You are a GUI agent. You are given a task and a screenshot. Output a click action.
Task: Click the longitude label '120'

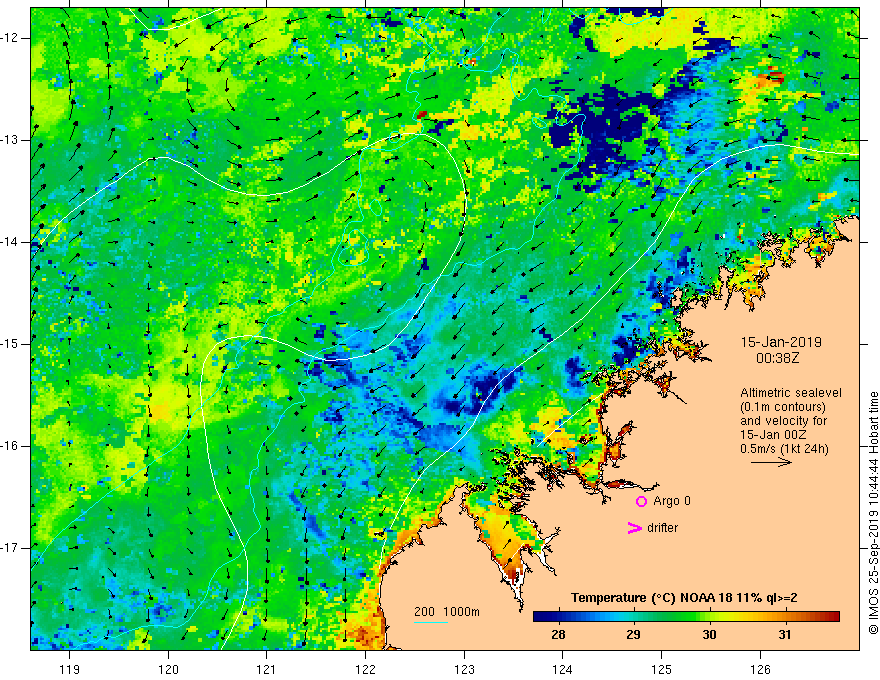(168, 669)
